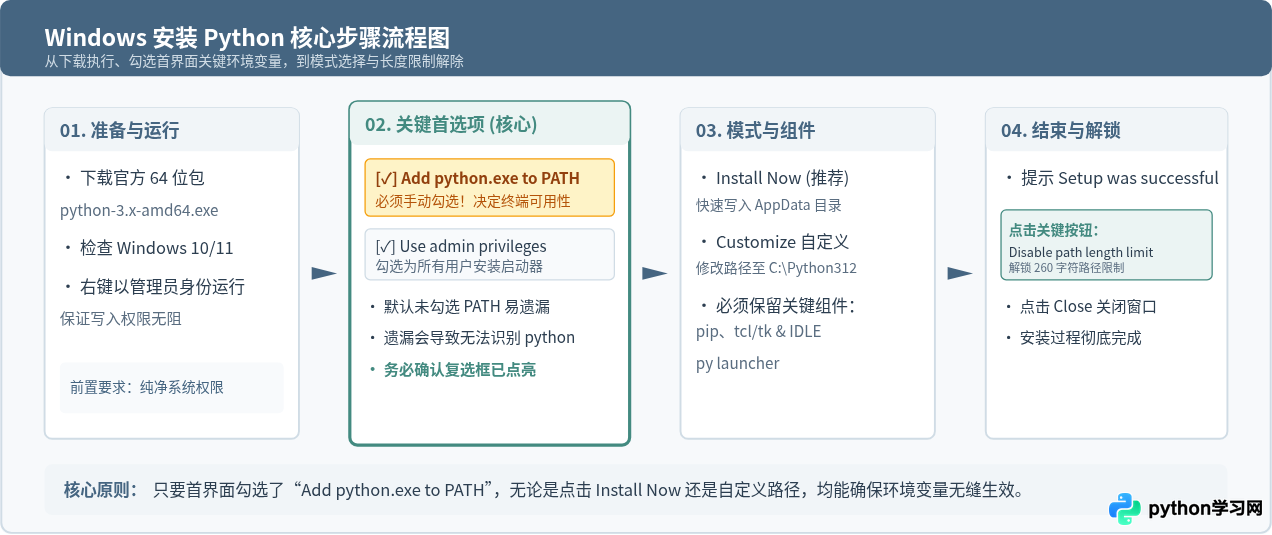
Task: Click the bullet "检查 Windows 10/11"
Action: (148, 248)
